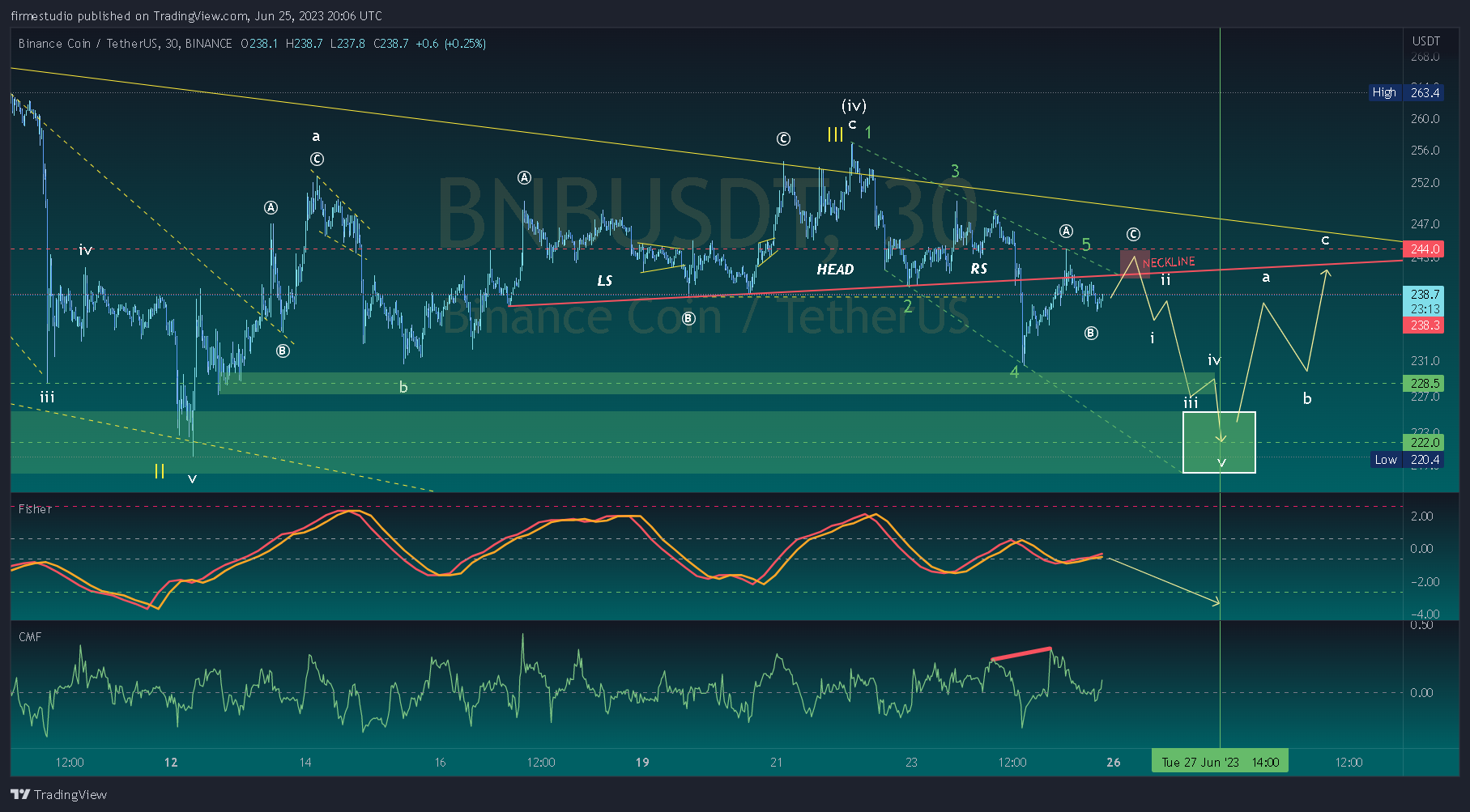Click the 21 date on the time axis
Screen dimensions: 1470x812
pyautogui.click(x=777, y=762)
